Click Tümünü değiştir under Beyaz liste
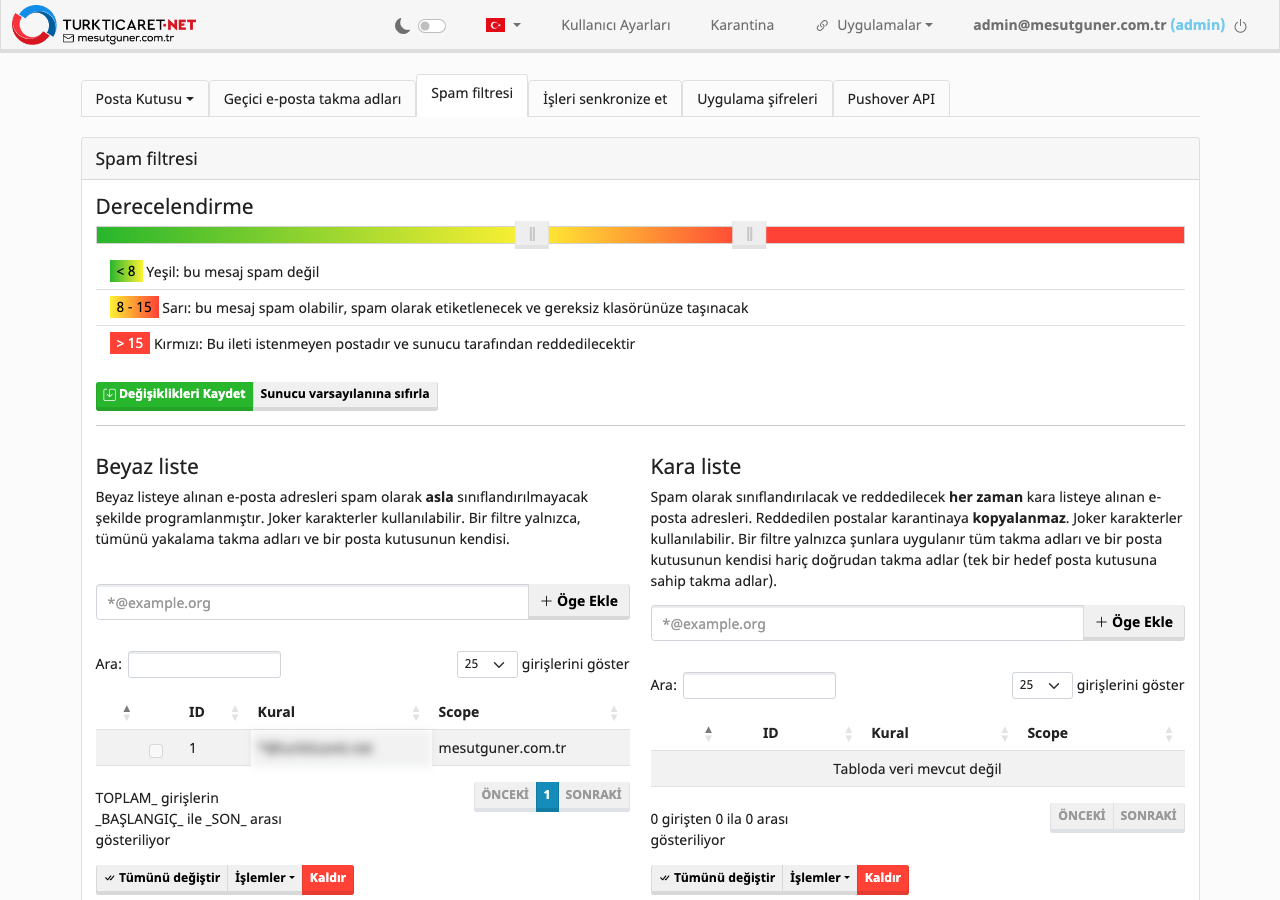Image resolution: width=1280 pixels, height=900 pixels. pyautogui.click(x=162, y=878)
